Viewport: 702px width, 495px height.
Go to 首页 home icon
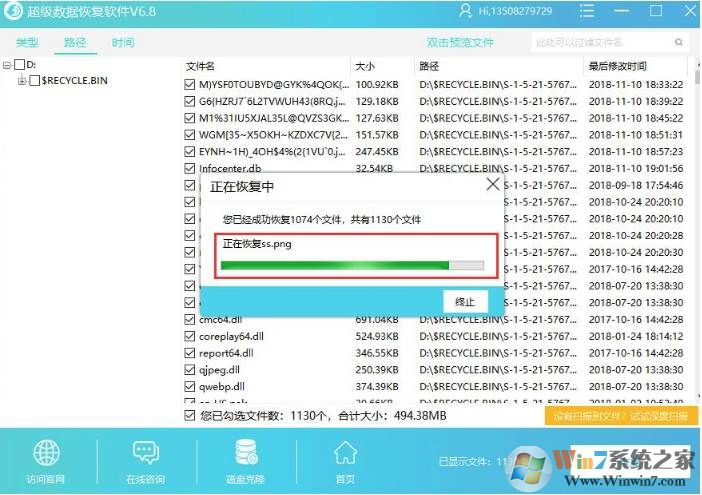click(346, 452)
